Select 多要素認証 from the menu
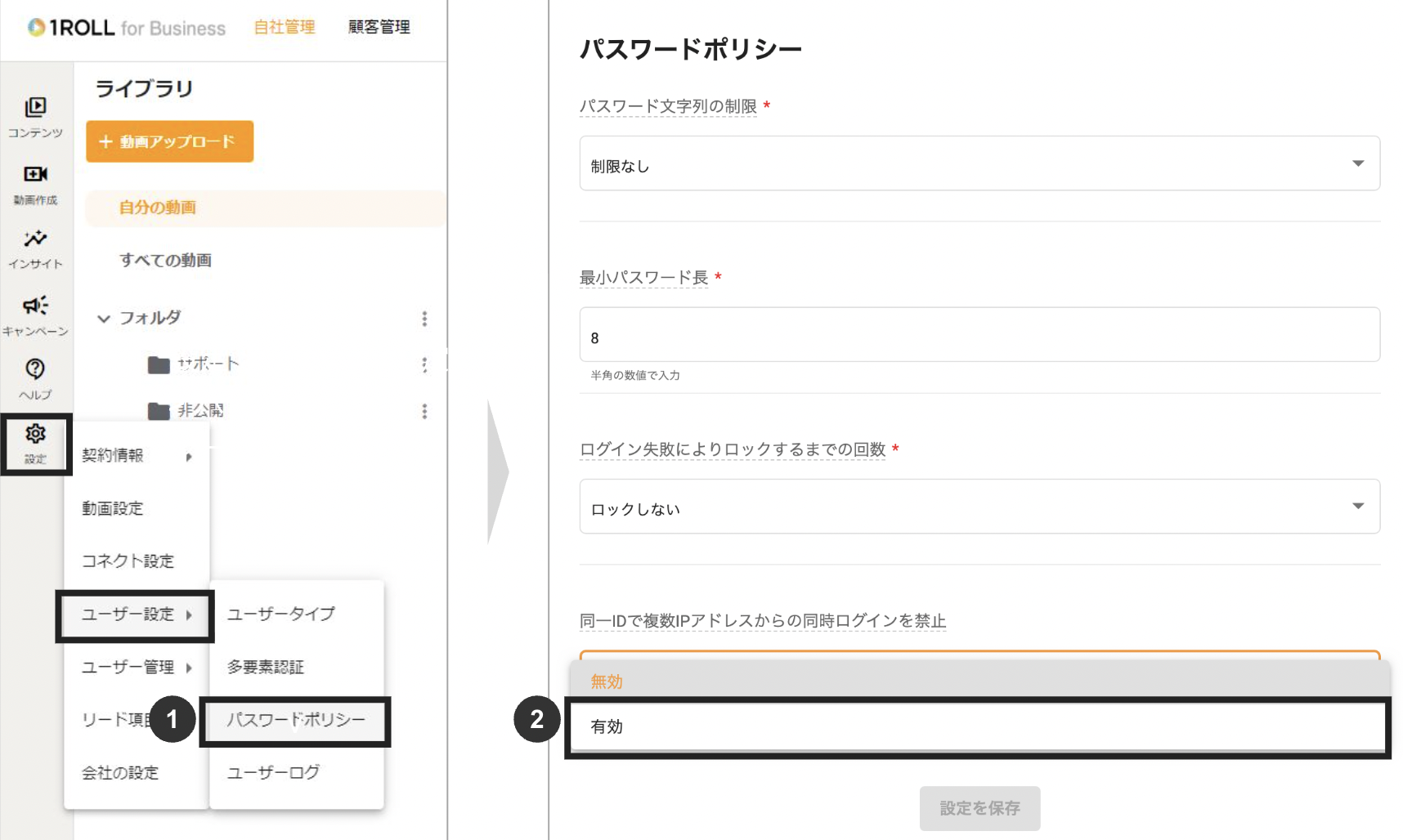 click(x=266, y=667)
